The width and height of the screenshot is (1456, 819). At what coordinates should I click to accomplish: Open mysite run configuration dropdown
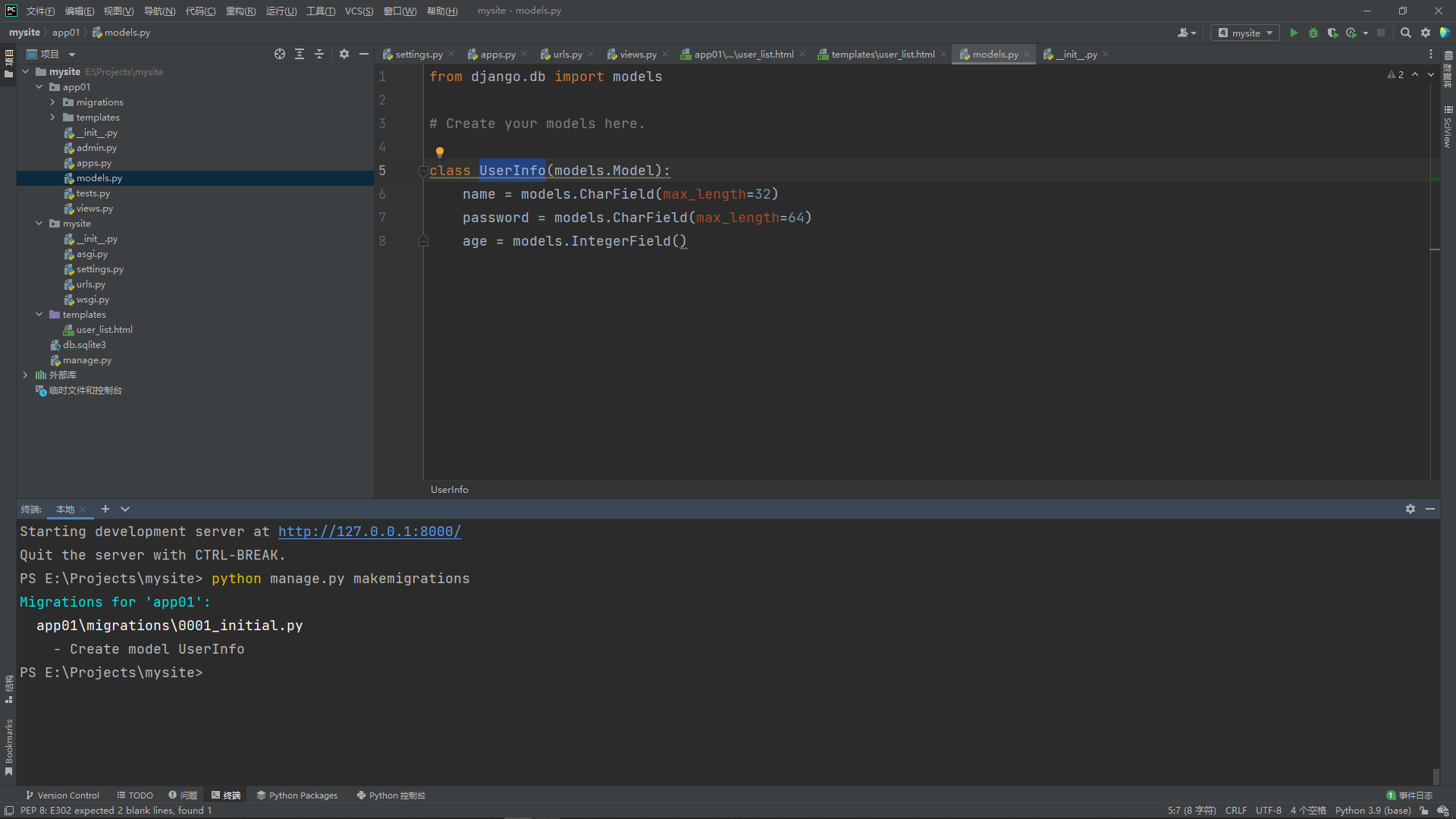pyautogui.click(x=1245, y=33)
